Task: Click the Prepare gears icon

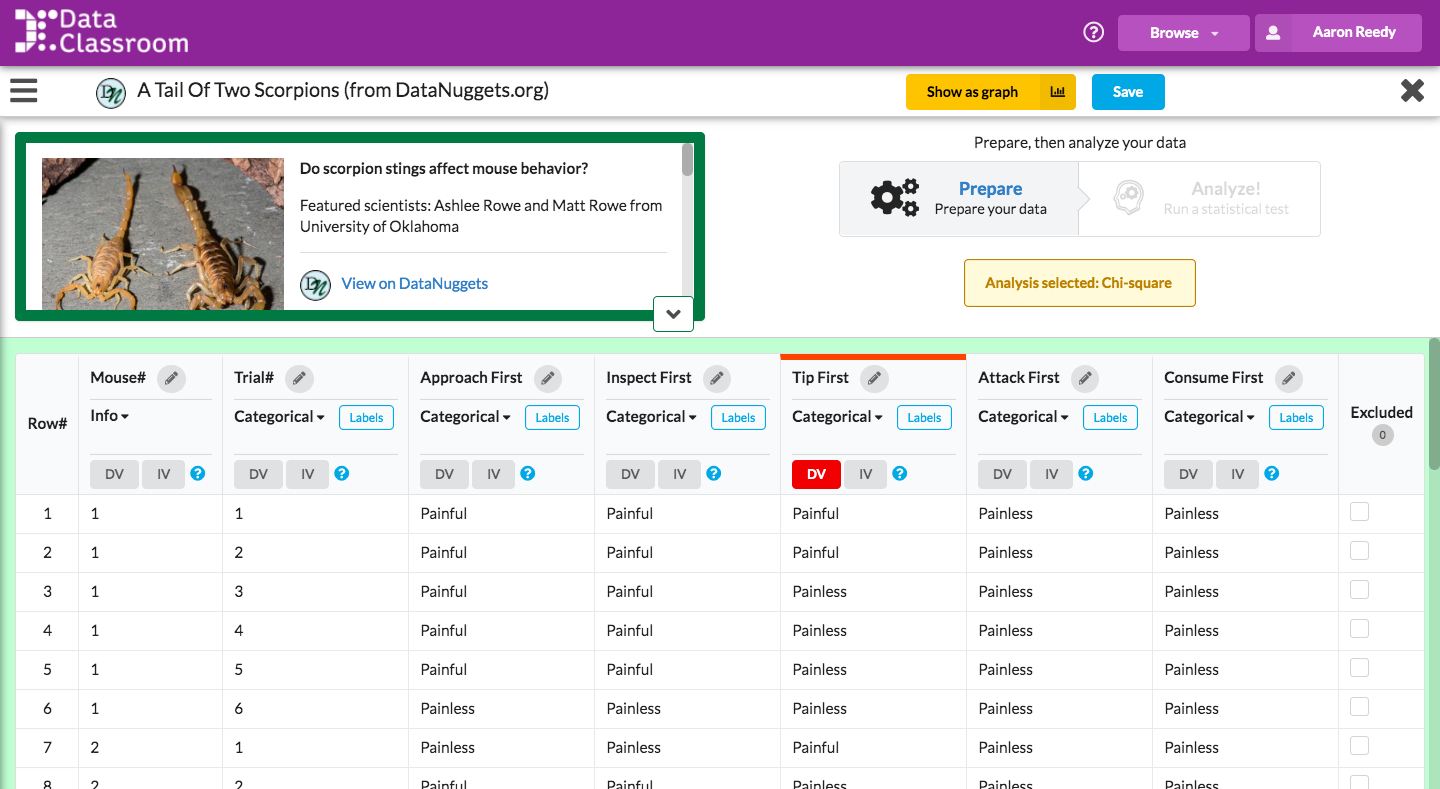Action: point(894,197)
